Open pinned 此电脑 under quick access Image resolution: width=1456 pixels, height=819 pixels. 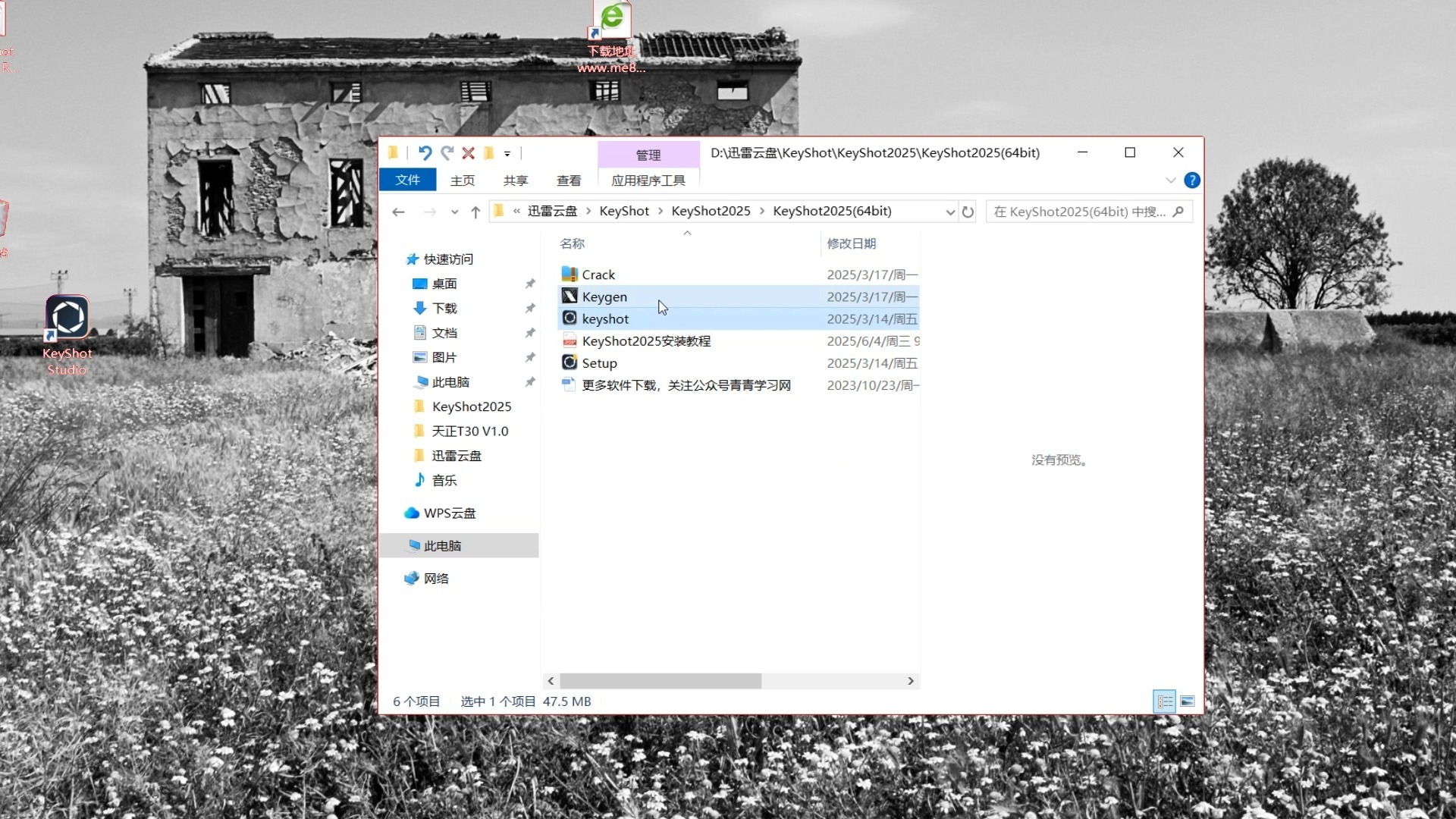(450, 382)
